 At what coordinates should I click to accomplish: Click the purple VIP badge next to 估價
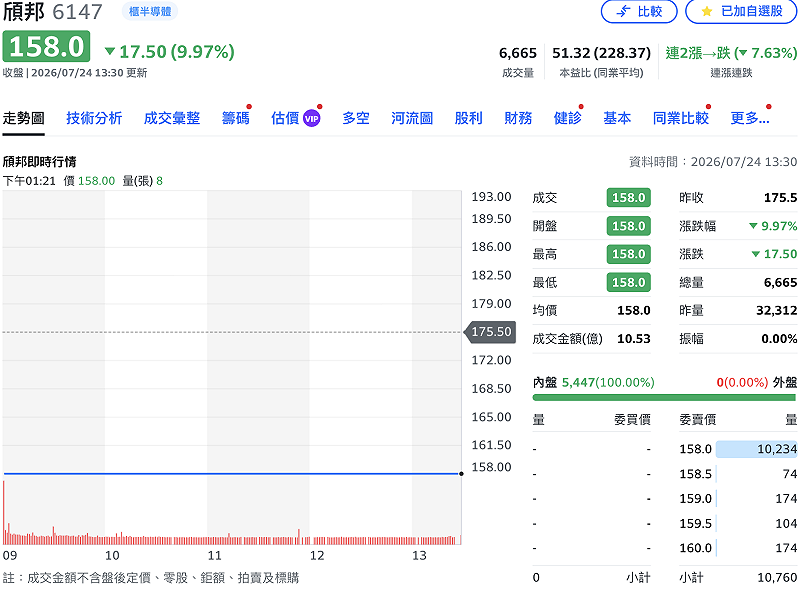tap(312, 118)
